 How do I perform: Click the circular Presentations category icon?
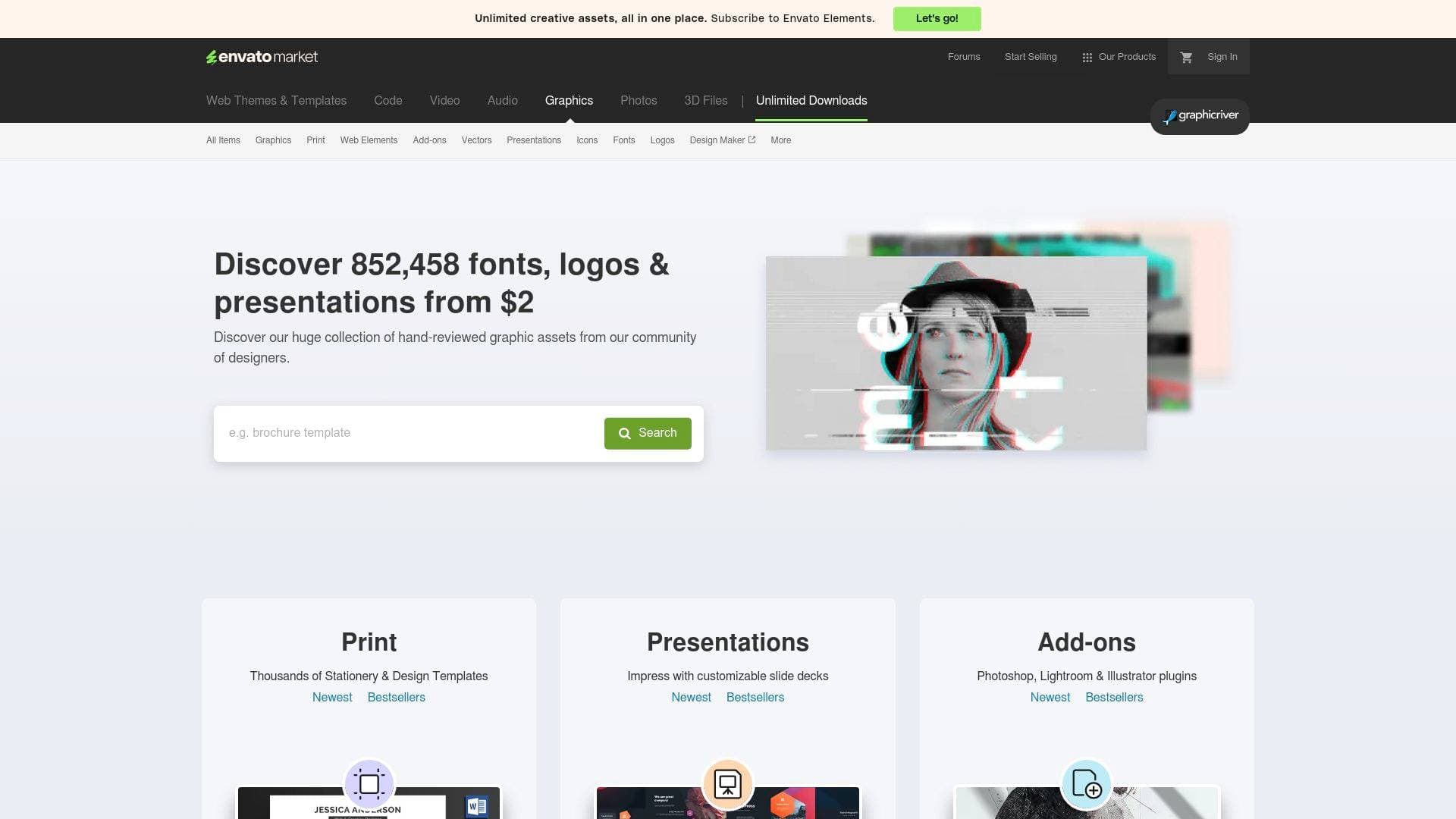coord(727,784)
